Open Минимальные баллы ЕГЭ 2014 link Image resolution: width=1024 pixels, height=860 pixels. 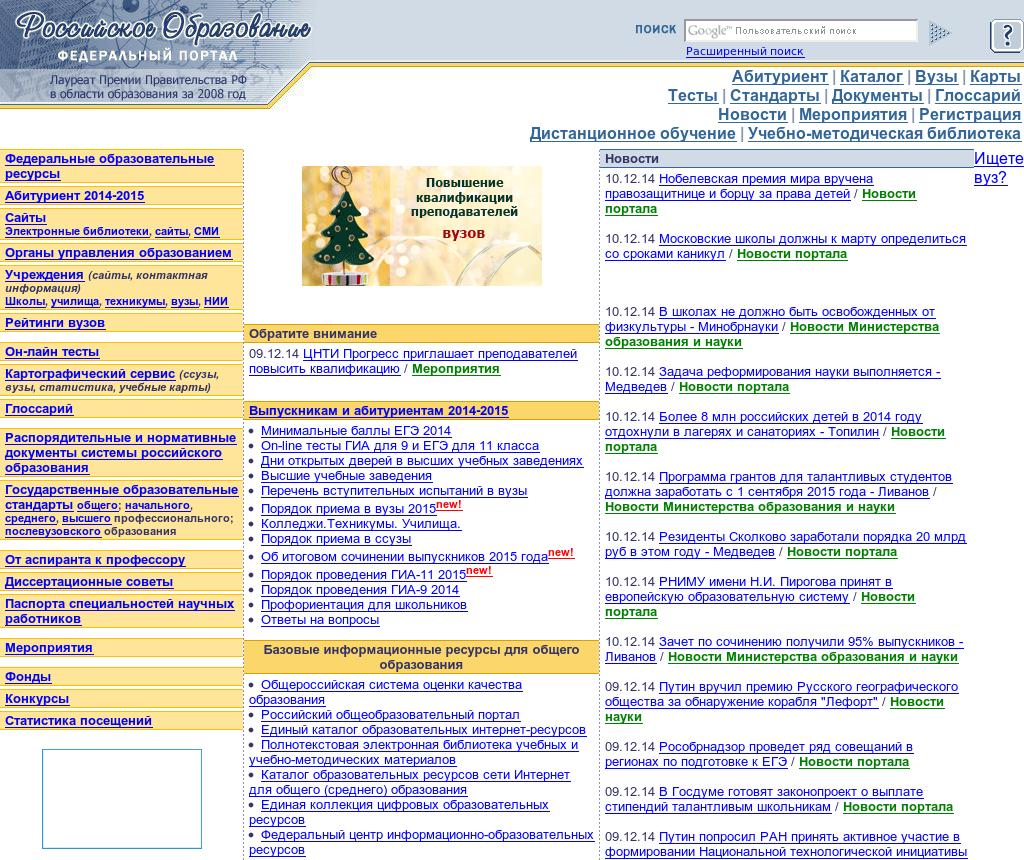tap(356, 431)
